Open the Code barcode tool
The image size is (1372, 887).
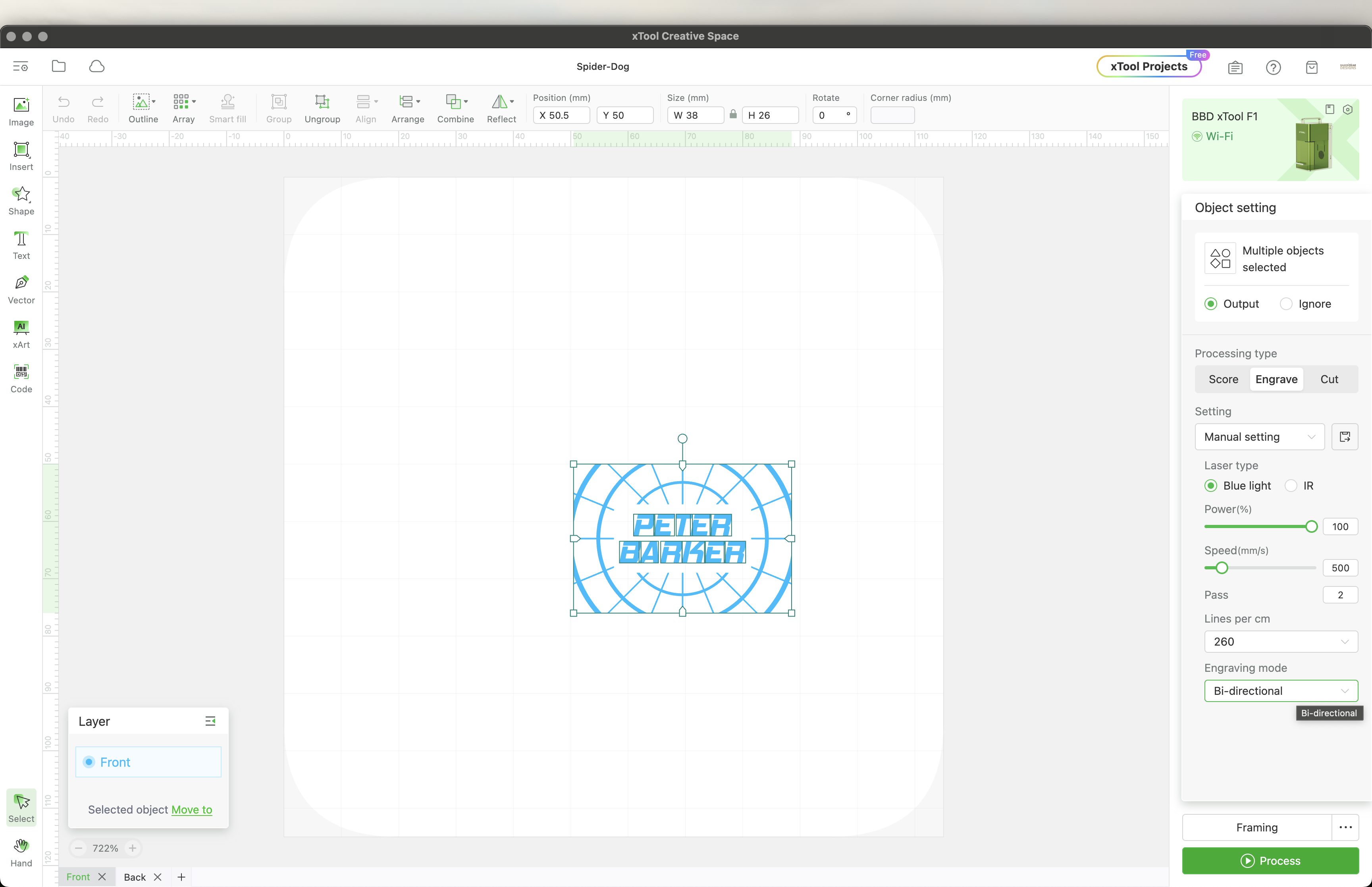point(21,378)
